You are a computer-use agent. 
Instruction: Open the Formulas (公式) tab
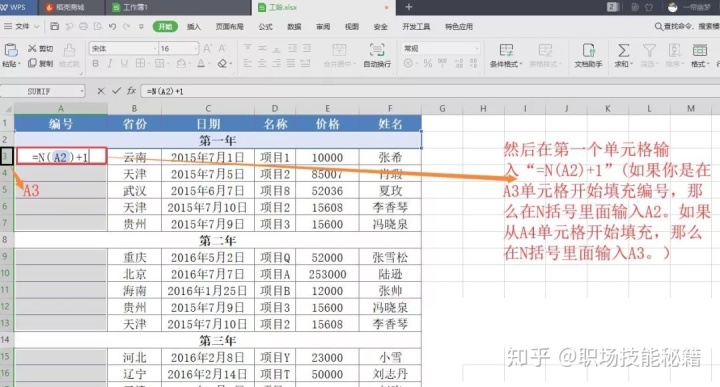(x=265, y=27)
